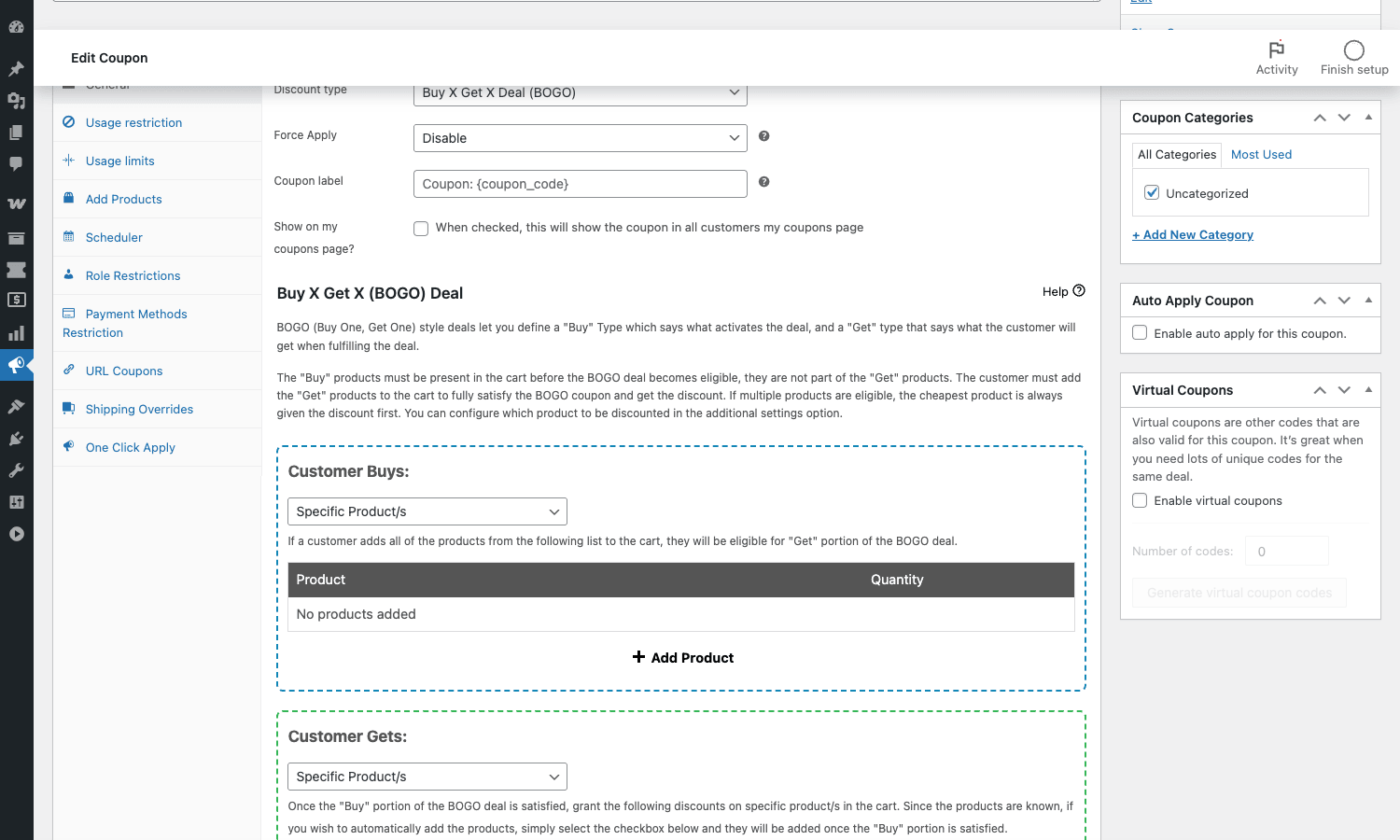
Task: Click the help tooltip icon beside Force Apply
Action: pos(763,136)
